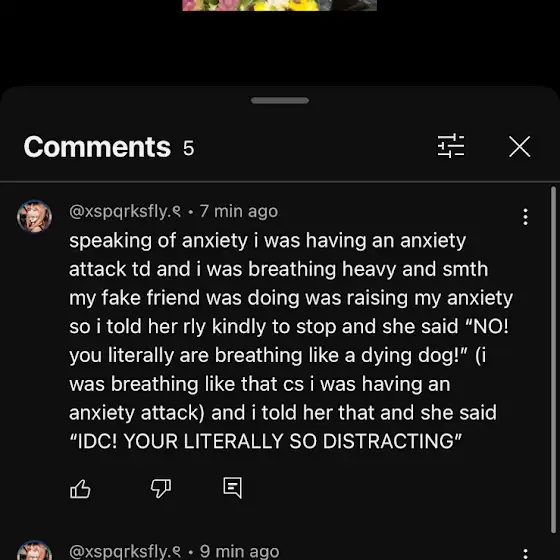Open @xspqrksfly profile from the 7 min ago comment
Screen dimensions: 560x560
125,211
